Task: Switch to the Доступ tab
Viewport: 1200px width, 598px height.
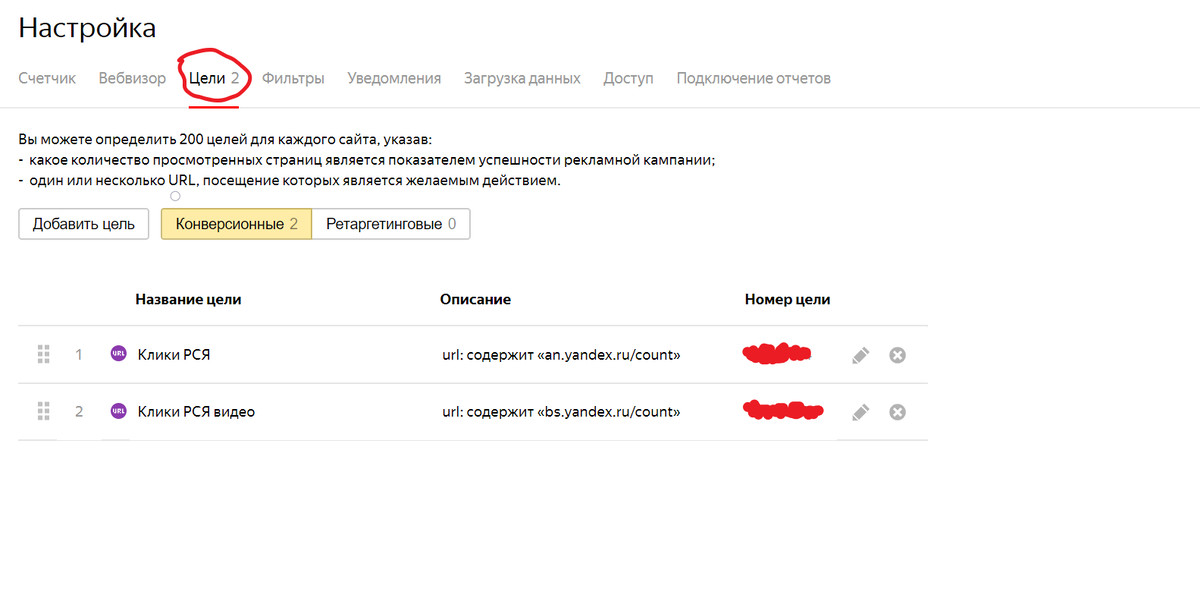Action: [x=628, y=78]
